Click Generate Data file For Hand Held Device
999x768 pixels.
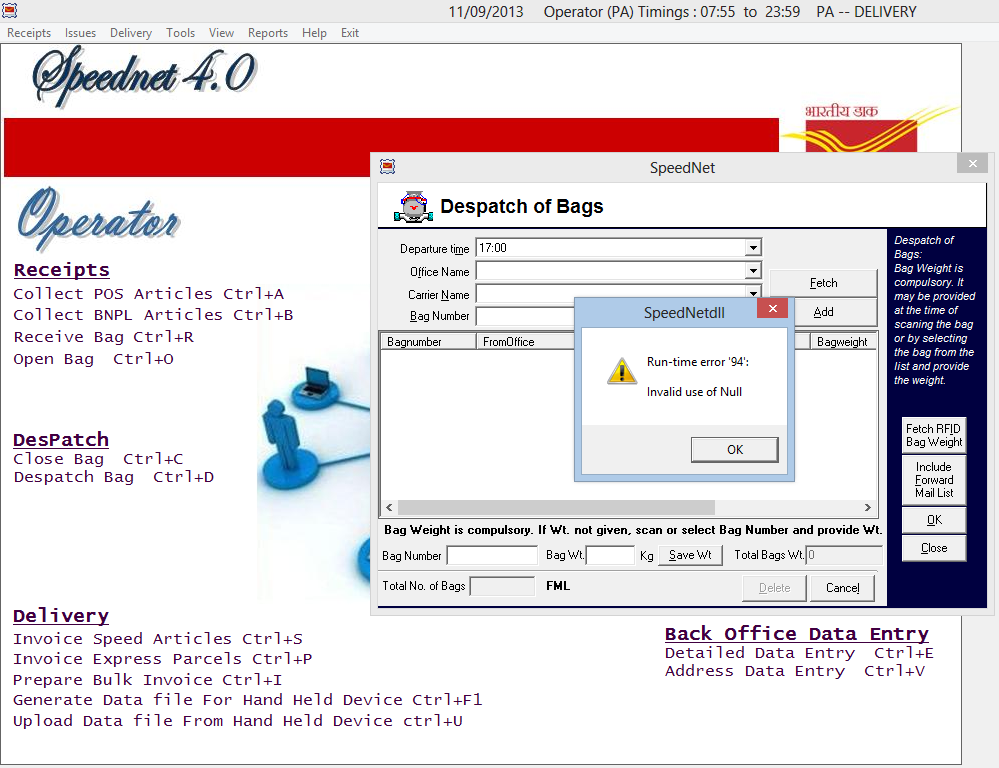pos(247,700)
